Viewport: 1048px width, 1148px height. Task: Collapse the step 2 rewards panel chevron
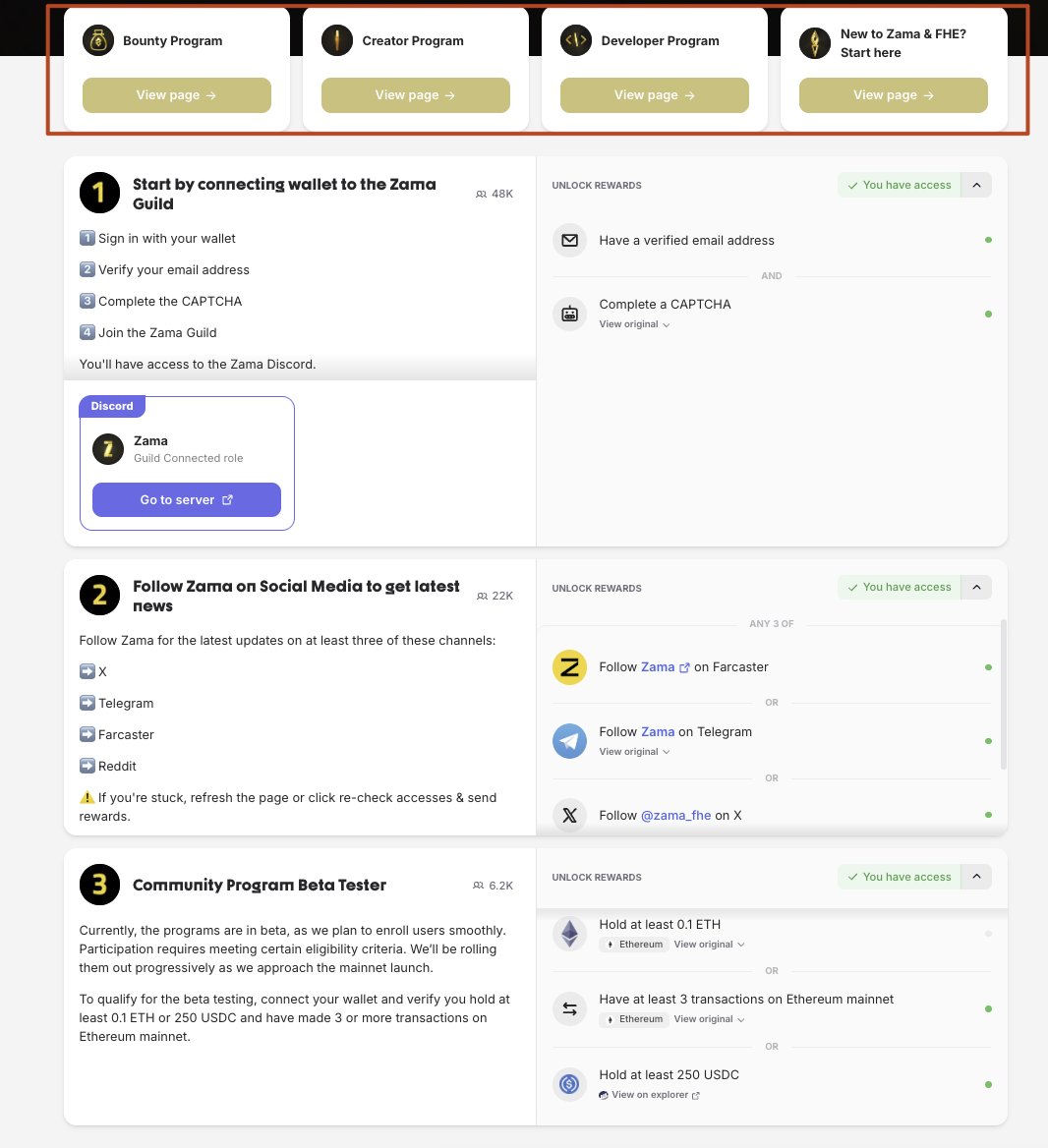click(976, 587)
